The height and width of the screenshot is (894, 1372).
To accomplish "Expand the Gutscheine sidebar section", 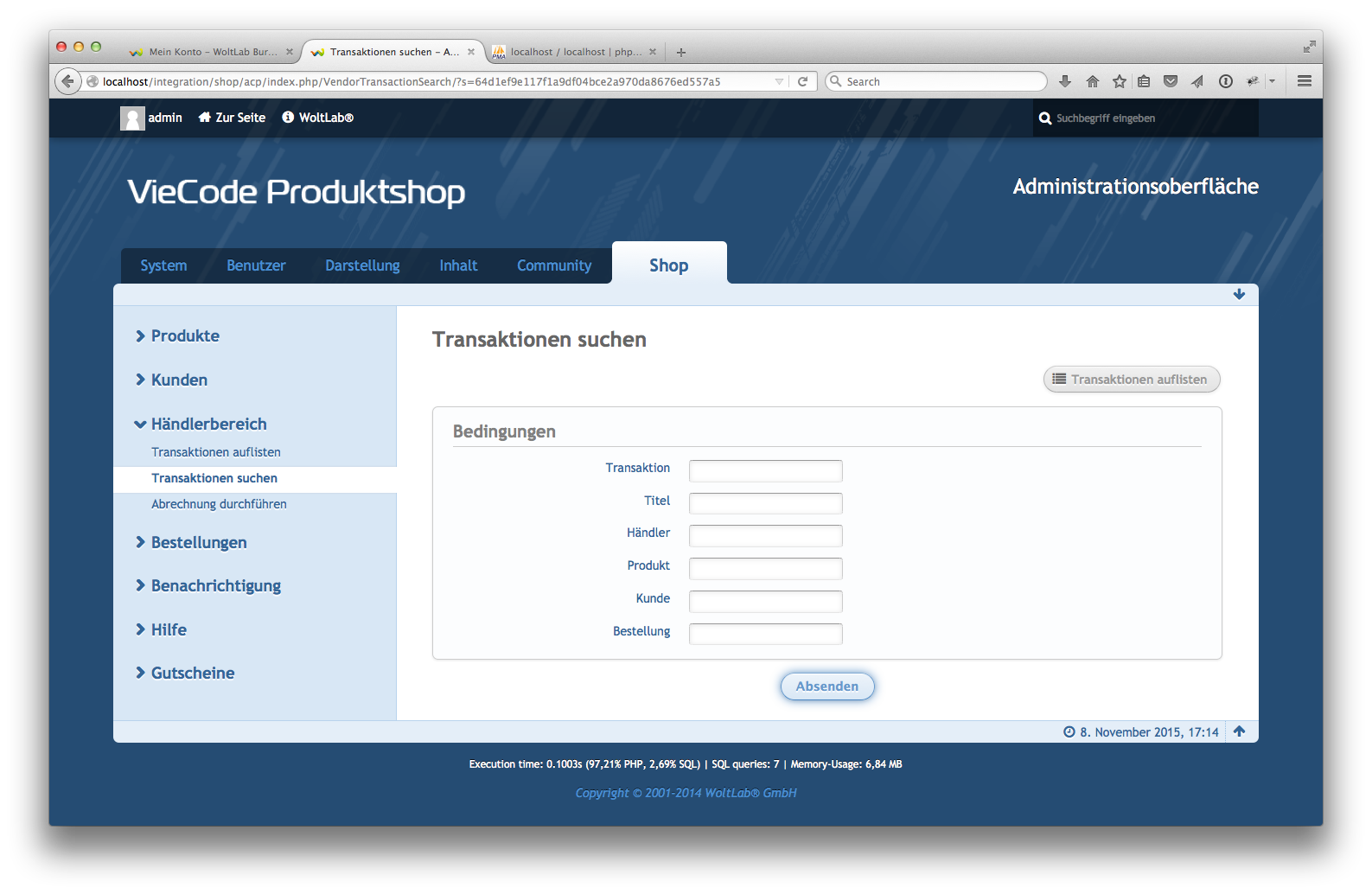I will 192,673.
